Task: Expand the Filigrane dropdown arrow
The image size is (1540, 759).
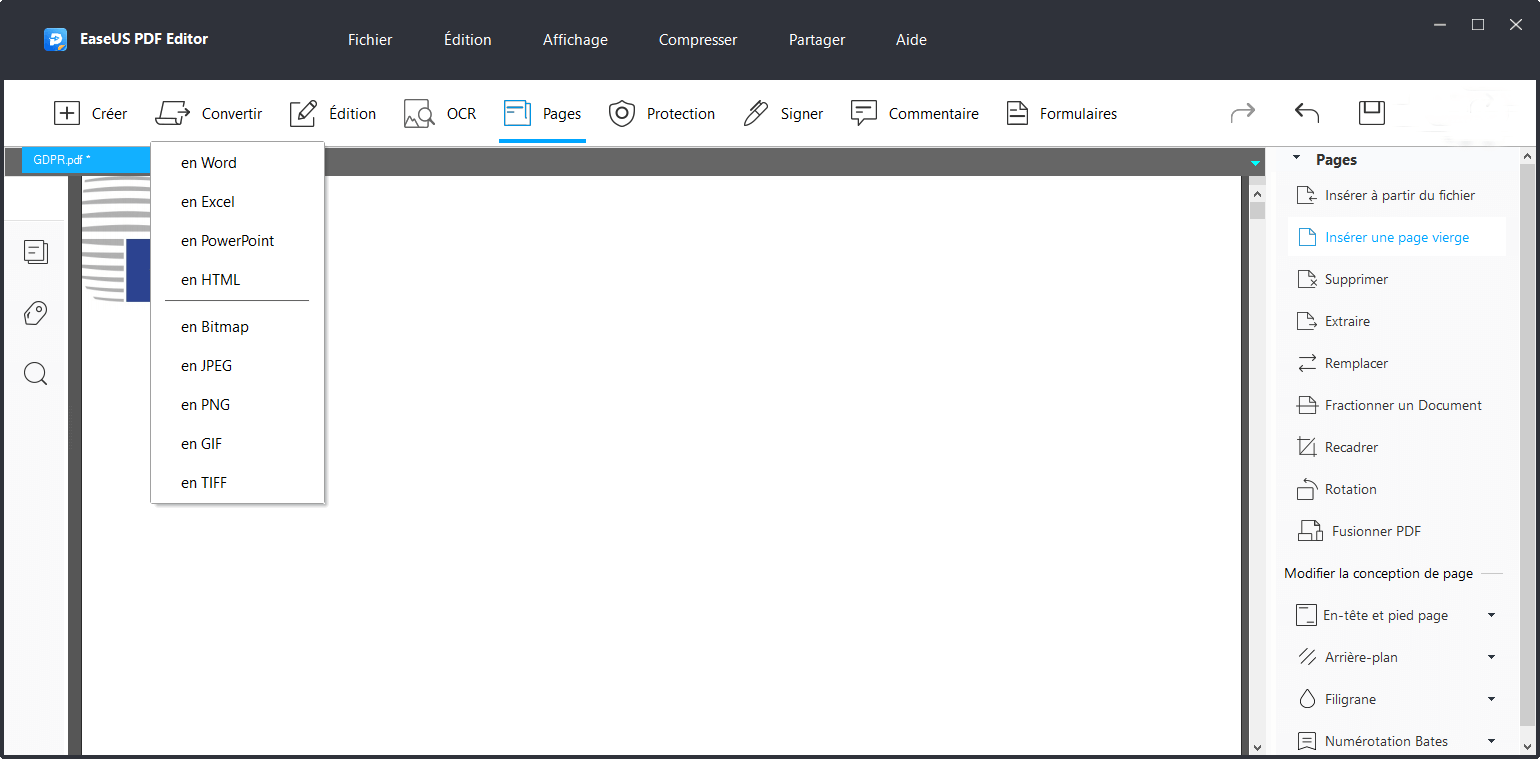Action: click(x=1491, y=699)
